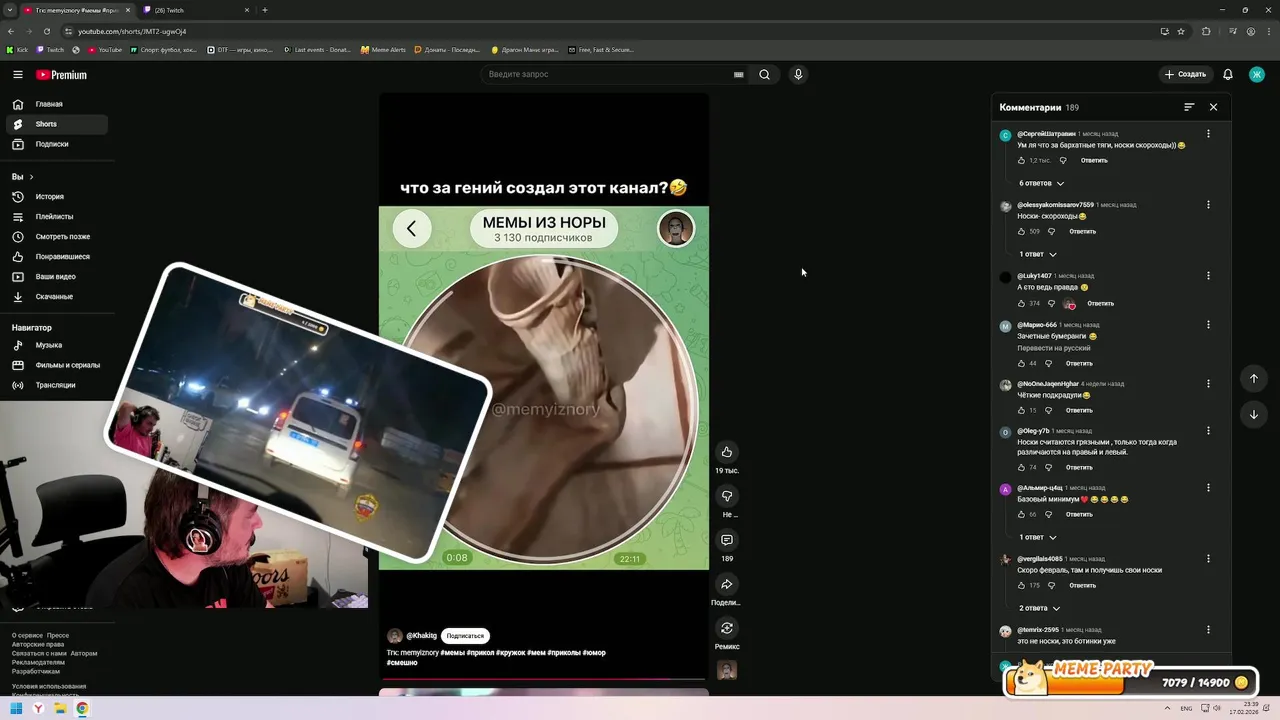The image size is (1280, 720).
Task: Go to the next short with down arrow
Action: click(1253, 414)
